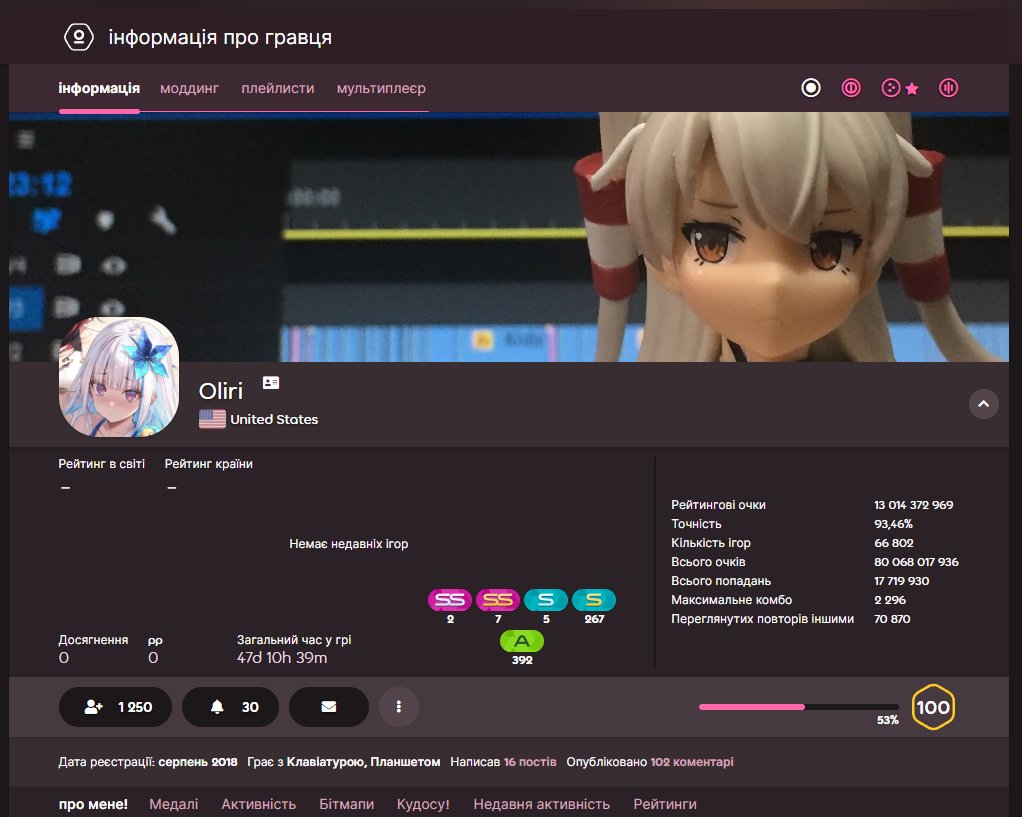Click the Рейтинг країни label
This screenshot has width=1022, height=817.
(209, 464)
